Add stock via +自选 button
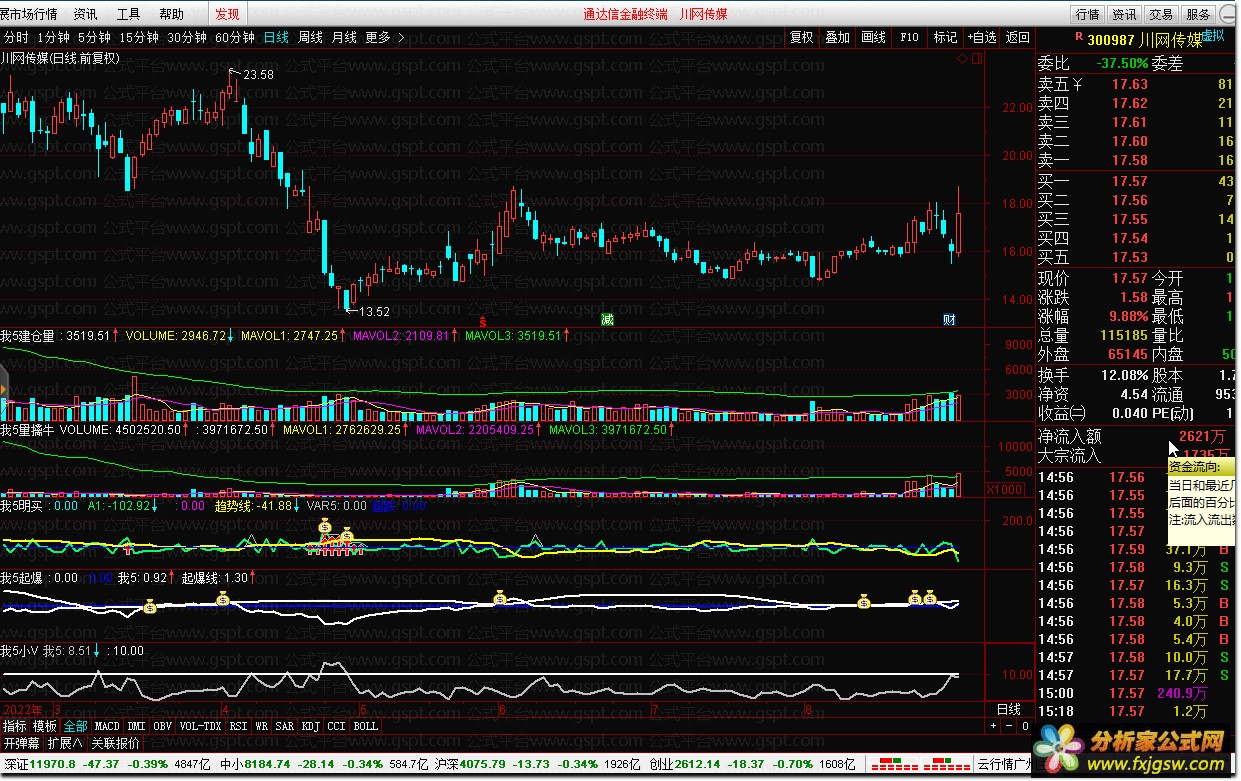Screen dimensions: 1241x781 coord(982,37)
